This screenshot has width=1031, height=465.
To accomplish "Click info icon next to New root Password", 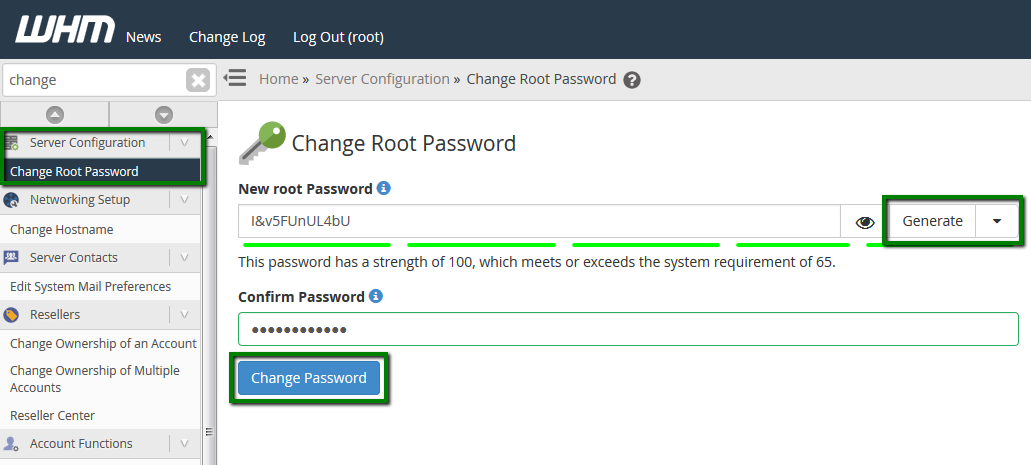I will [384, 188].
